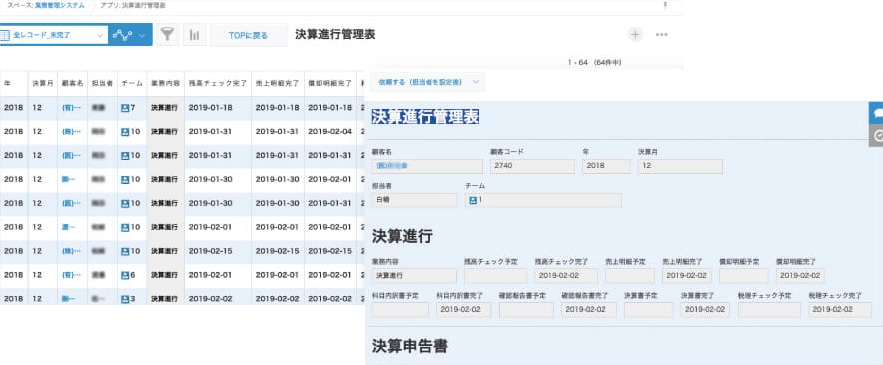883x365 pixels.
Task: Click the 担当者 column header
Action: 102,83
